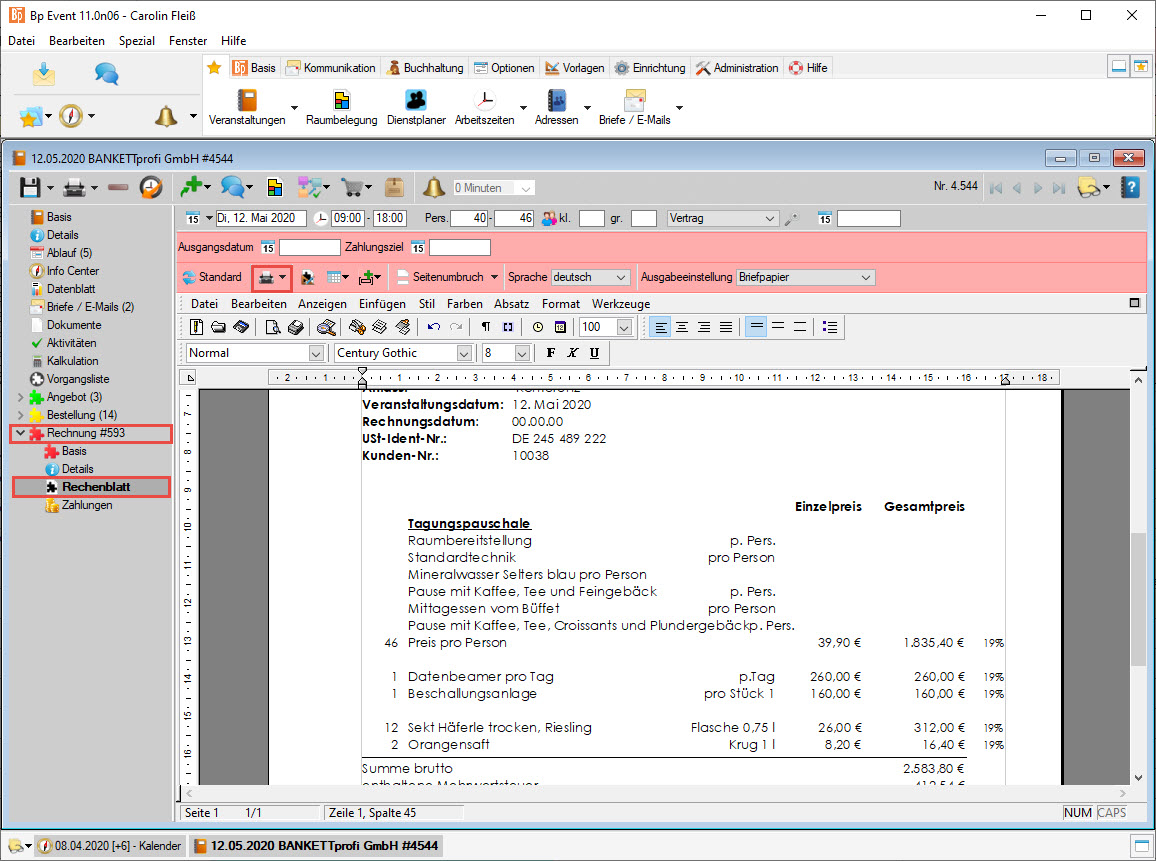Enable justified text alignment
The height and width of the screenshot is (861, 1156).
[x=726, y=327]
